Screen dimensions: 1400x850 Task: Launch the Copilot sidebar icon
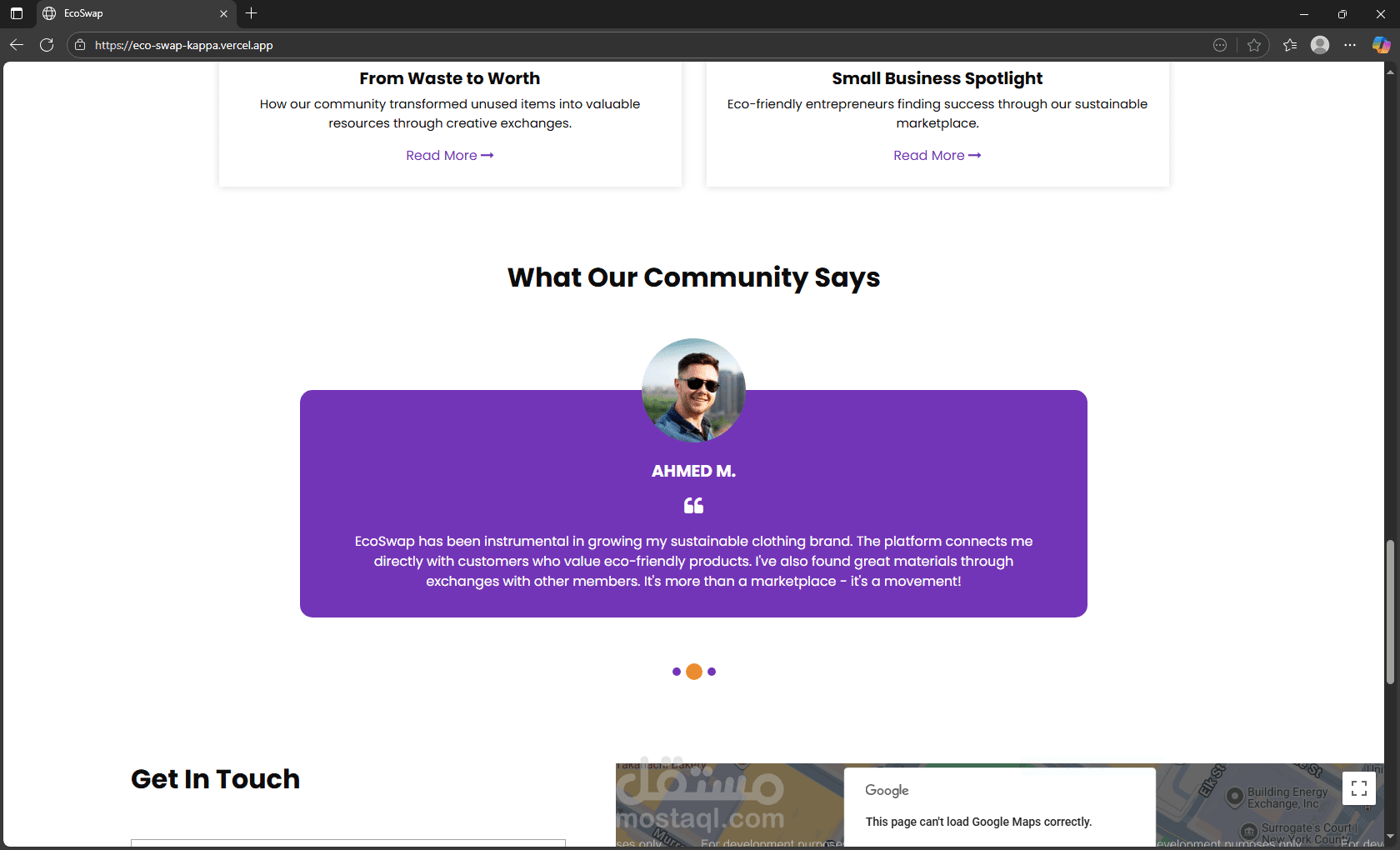click(1381, 45)
